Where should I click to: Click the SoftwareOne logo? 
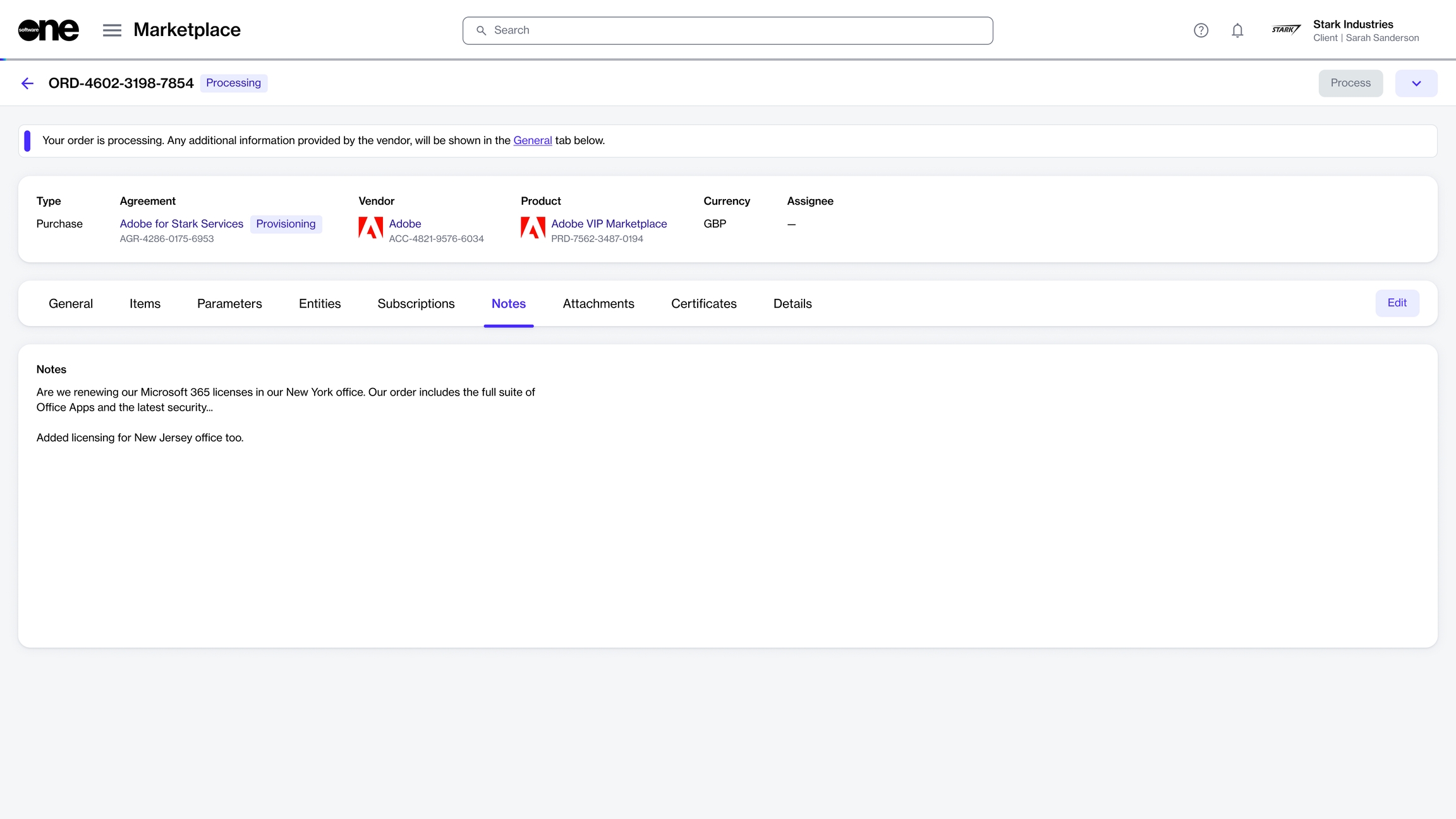tap(48, 30)
